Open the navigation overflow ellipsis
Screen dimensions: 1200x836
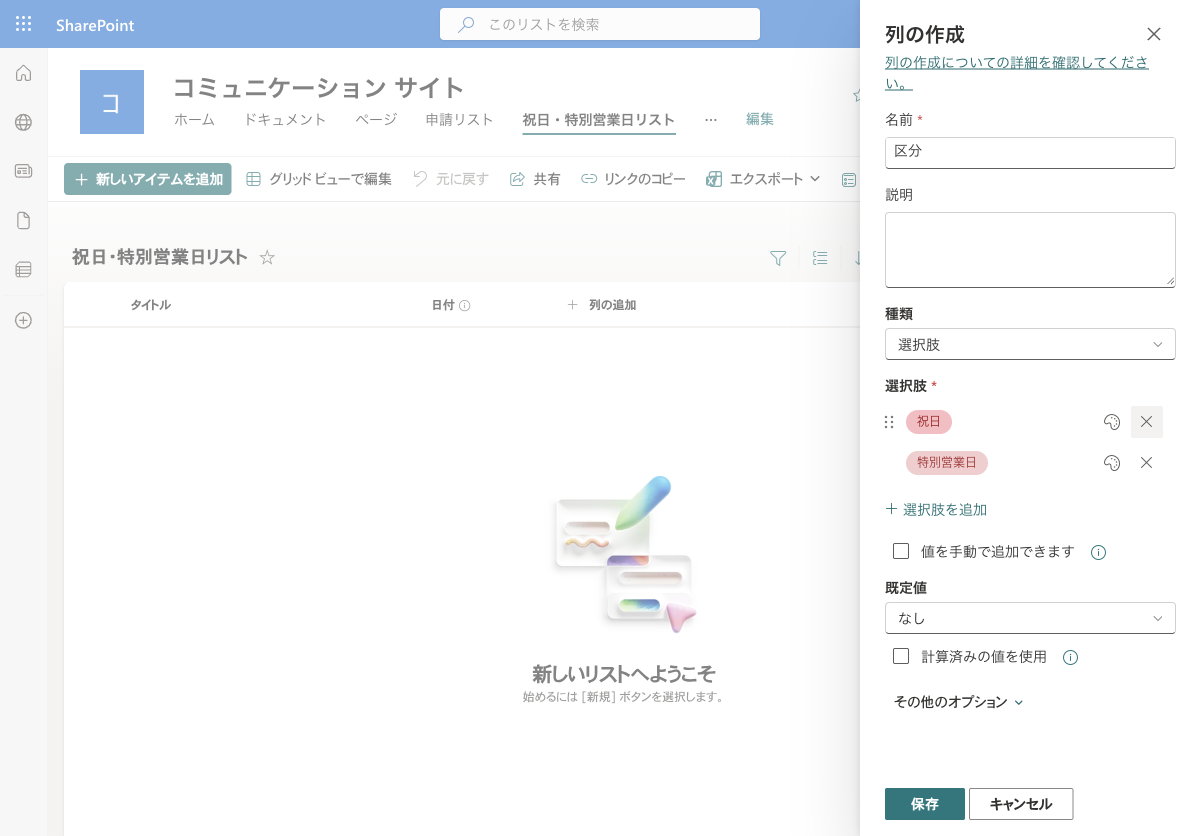tap(711, 119)
